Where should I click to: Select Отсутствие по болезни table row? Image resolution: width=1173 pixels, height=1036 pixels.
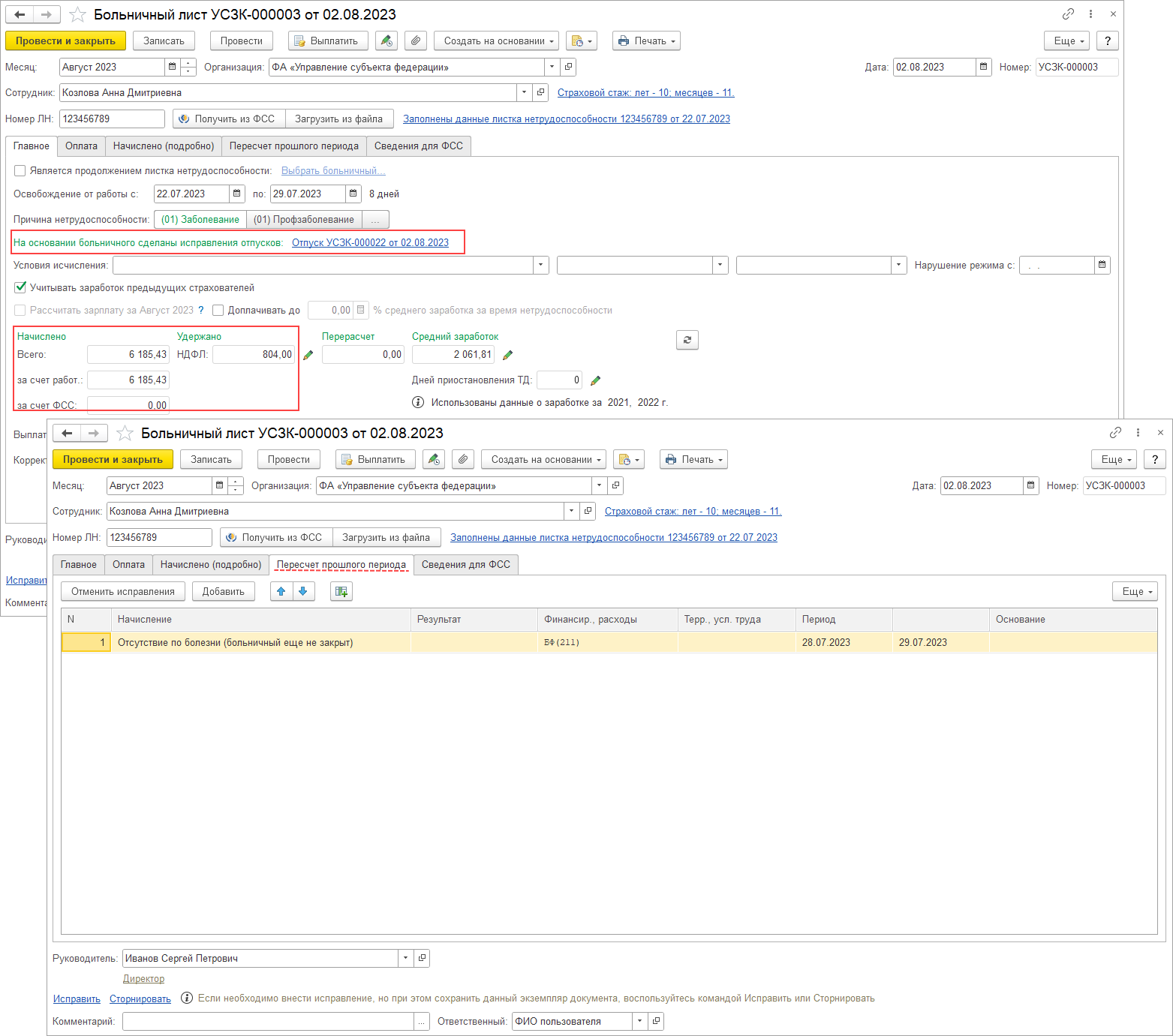coord(609,642)
